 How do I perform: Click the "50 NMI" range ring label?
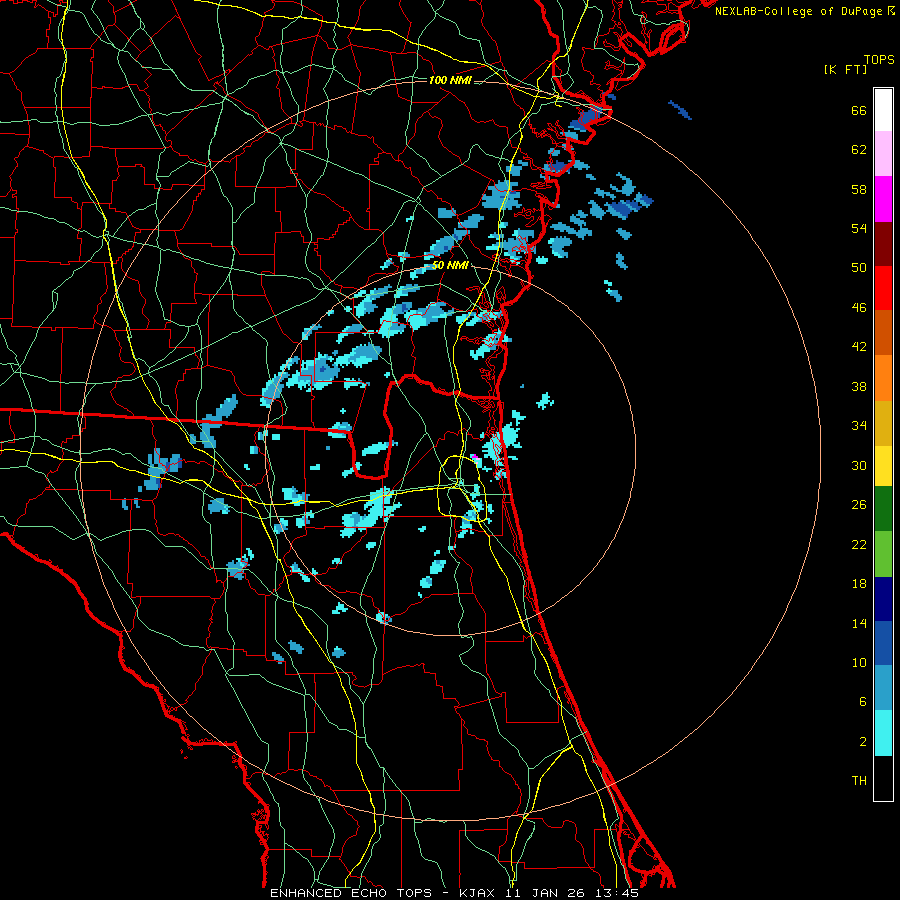click(450, 266)
